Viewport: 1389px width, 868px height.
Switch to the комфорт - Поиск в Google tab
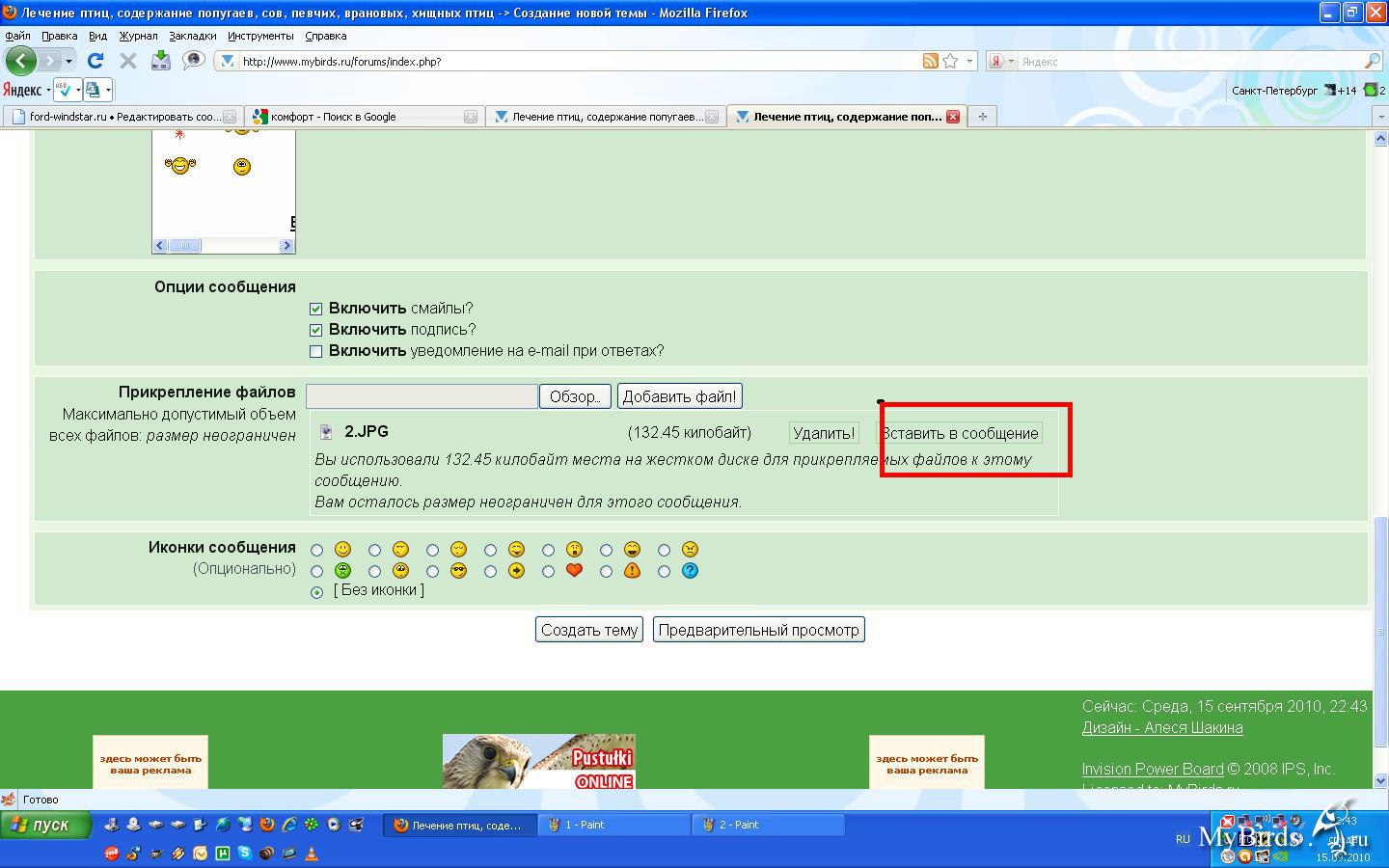[x=363, y=117]
